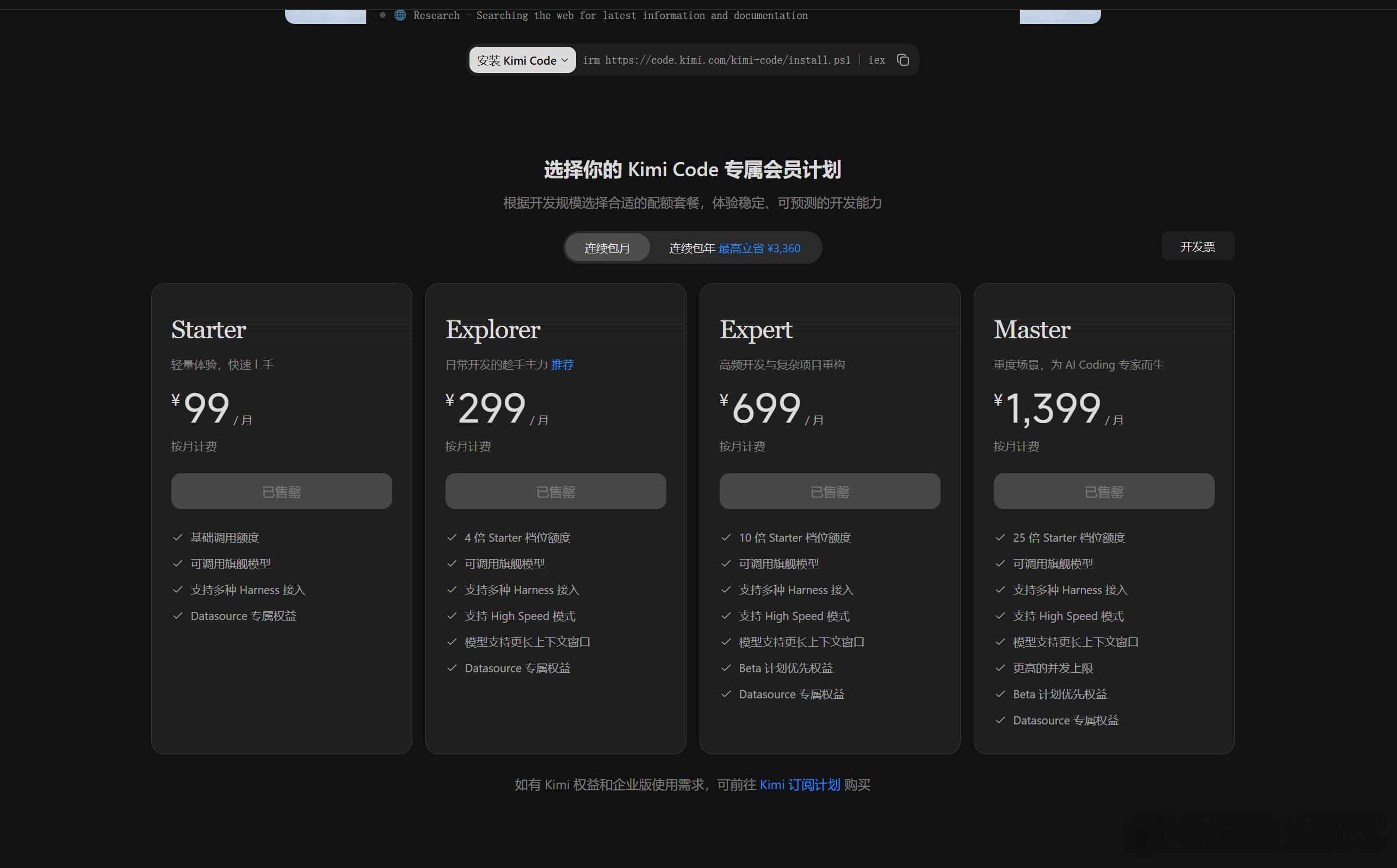This screenshot has height=868, width=1397.
Task: Click the Starter plan 已售罄 button
Action: (281, 492)
